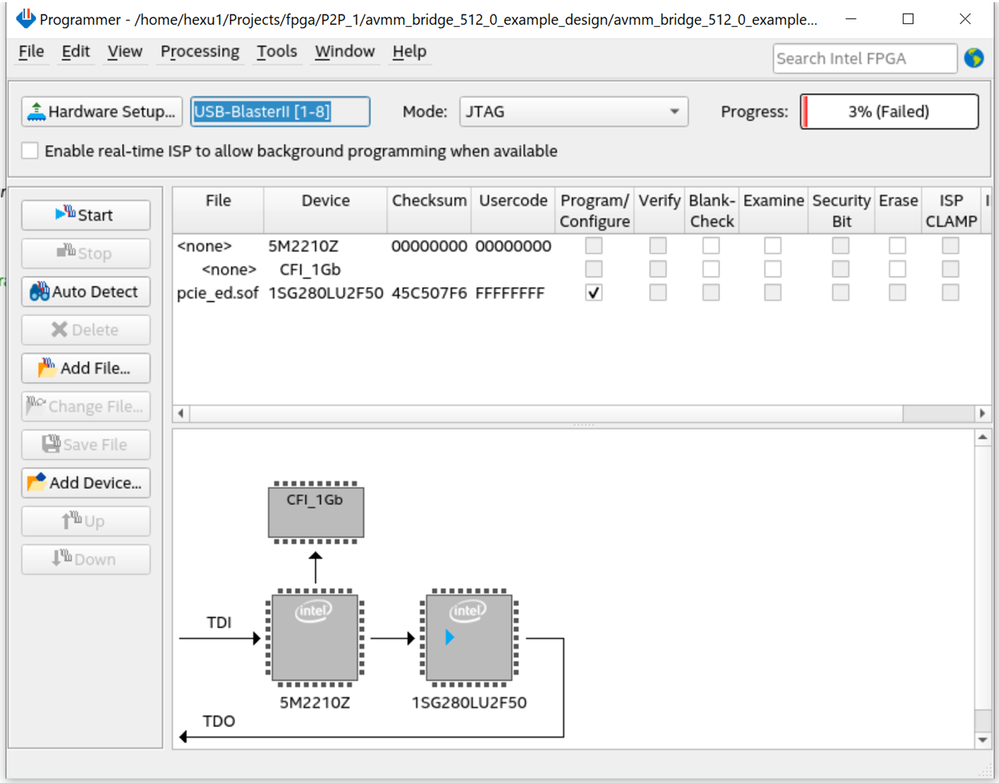Uncheck Program/Configure for pcie_ed.sof
The height and width of the screenshot is (783, 999).
(x=594, y=292)
